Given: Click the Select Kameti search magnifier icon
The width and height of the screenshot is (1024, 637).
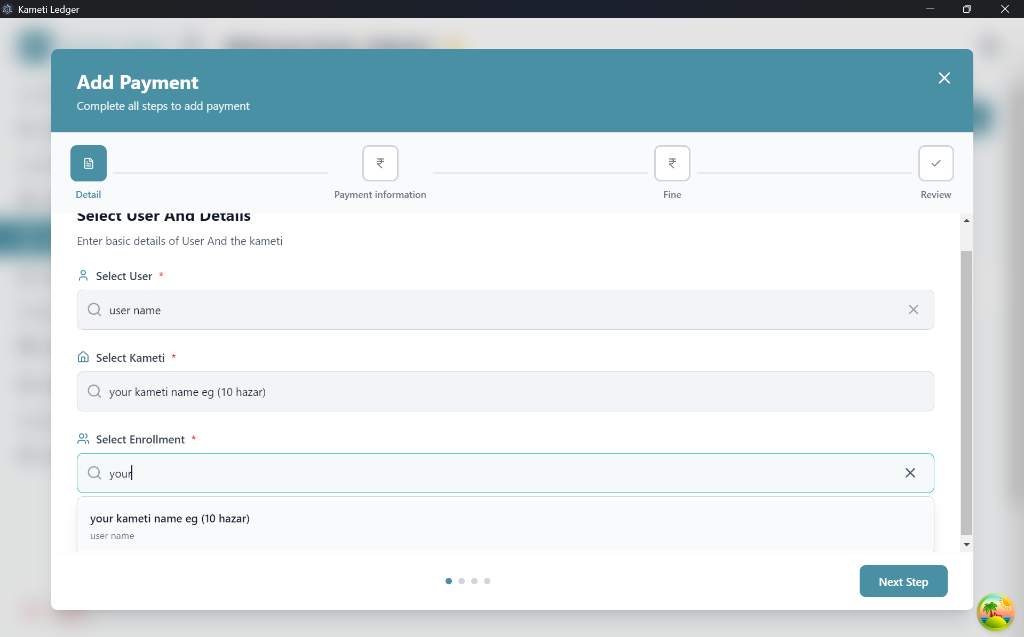Looking at the screenshot, I should (95, 391).
